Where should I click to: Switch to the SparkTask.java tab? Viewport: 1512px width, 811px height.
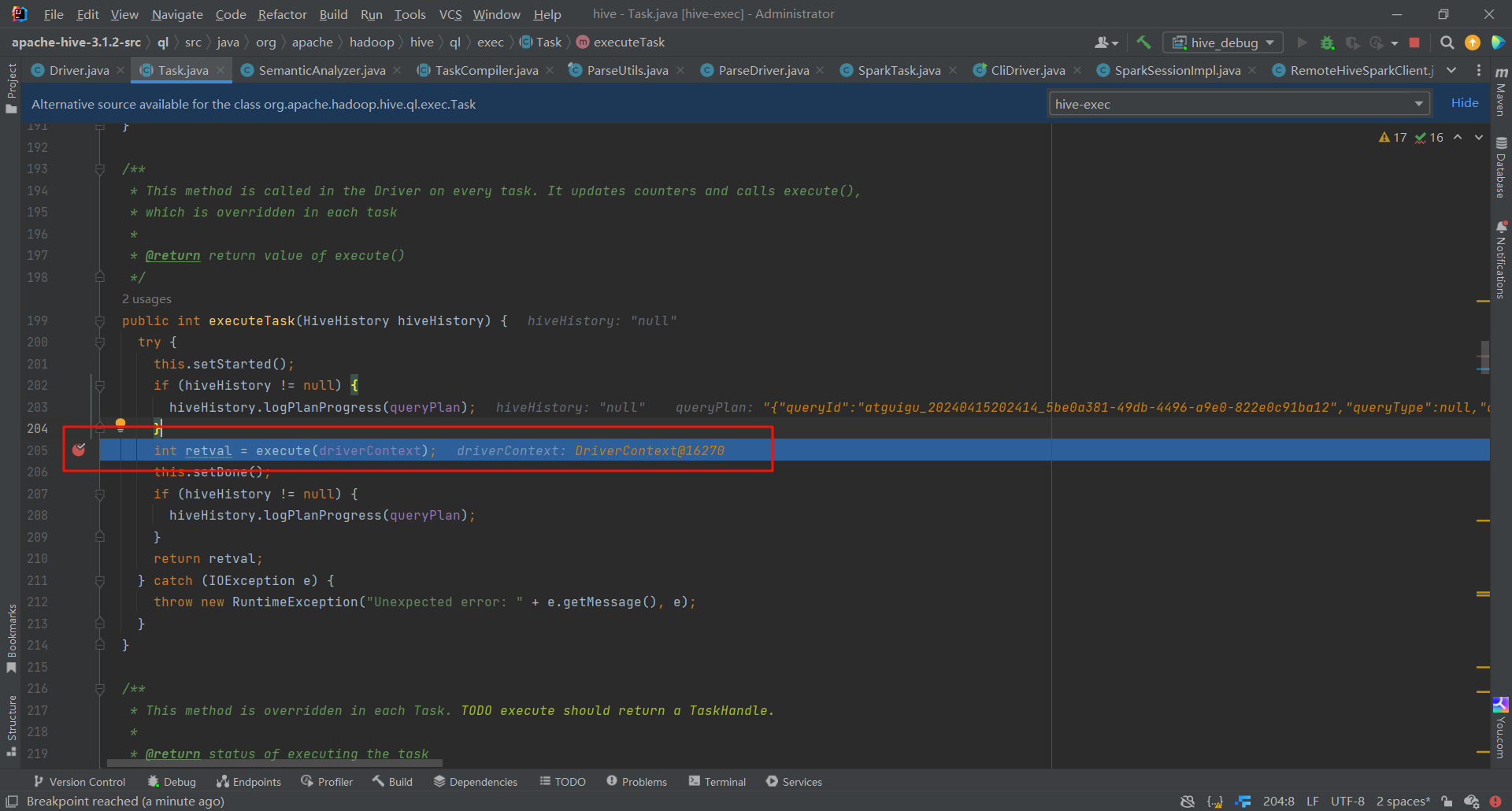tap(899, 70)
